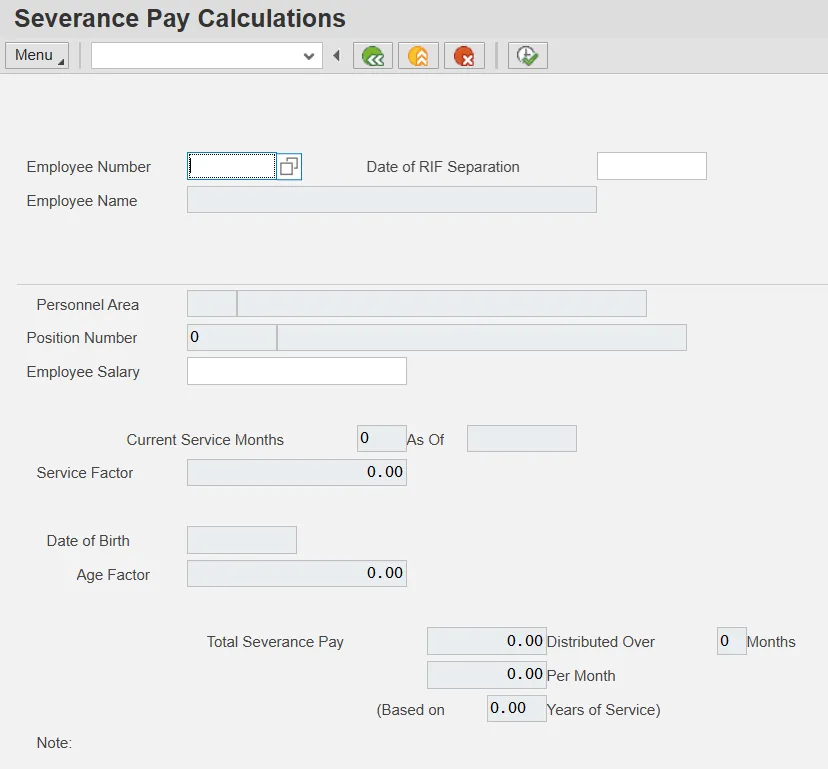Click the Employee Salary input field
This screenshot has width=828, height=769.
tap(296, 371)
